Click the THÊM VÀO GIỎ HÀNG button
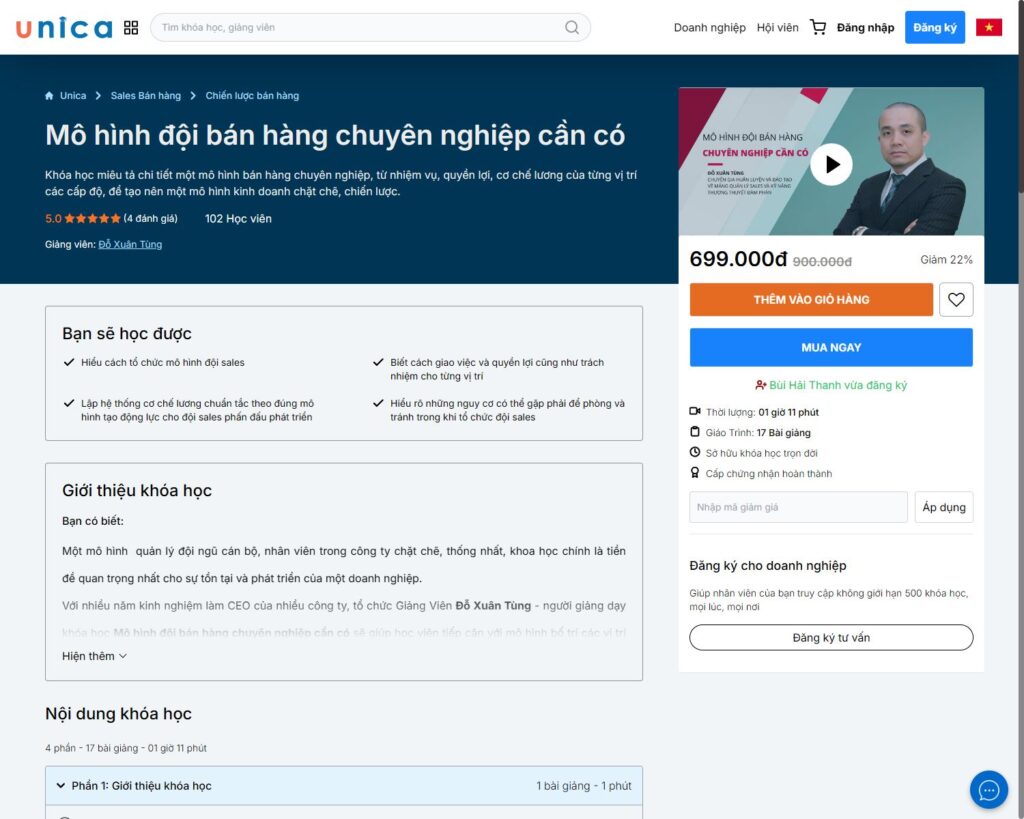This screenshot has height=819, width=1024. coord(810,299)
